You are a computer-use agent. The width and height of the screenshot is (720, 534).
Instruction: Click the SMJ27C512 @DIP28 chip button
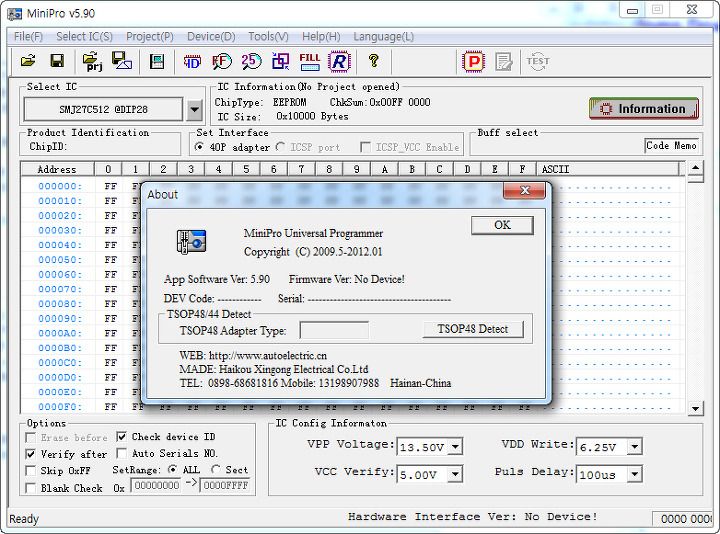(x=103, y=109)
